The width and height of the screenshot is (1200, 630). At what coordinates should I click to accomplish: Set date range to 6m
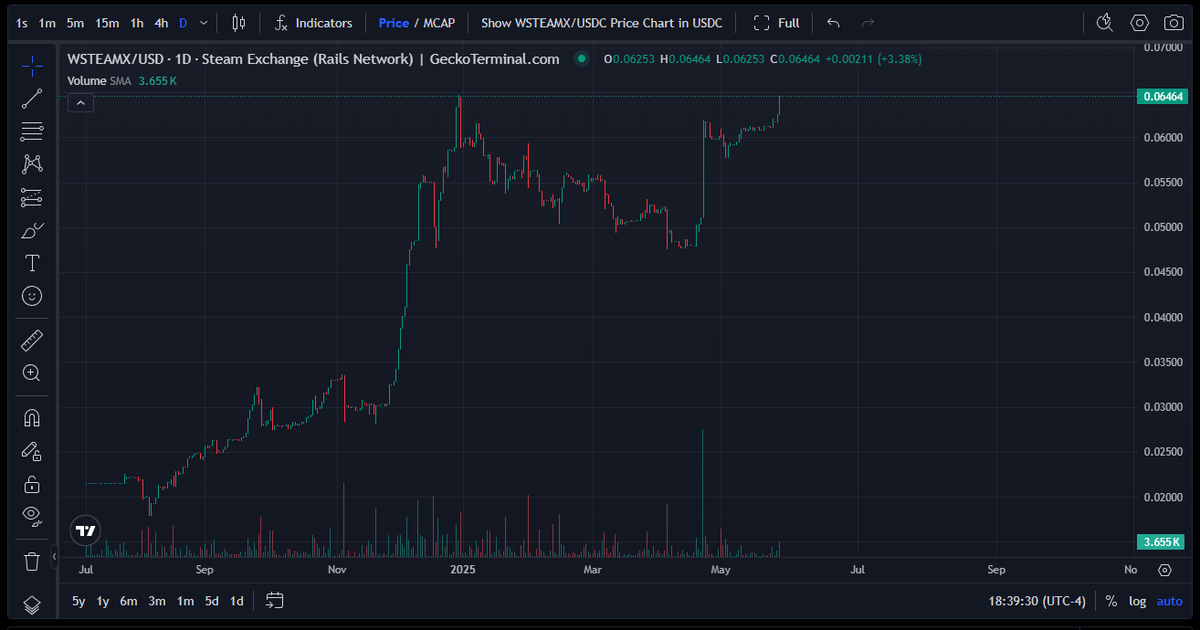point(129,601)
